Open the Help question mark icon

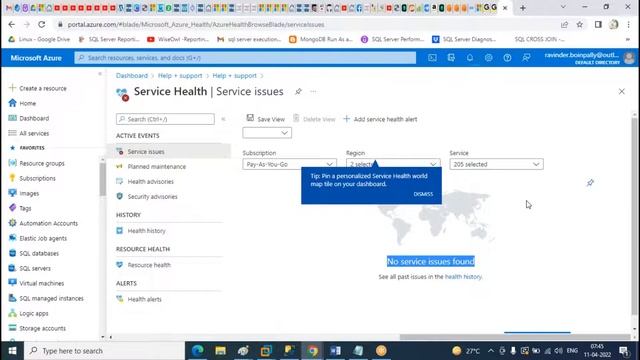click(507, 58)
